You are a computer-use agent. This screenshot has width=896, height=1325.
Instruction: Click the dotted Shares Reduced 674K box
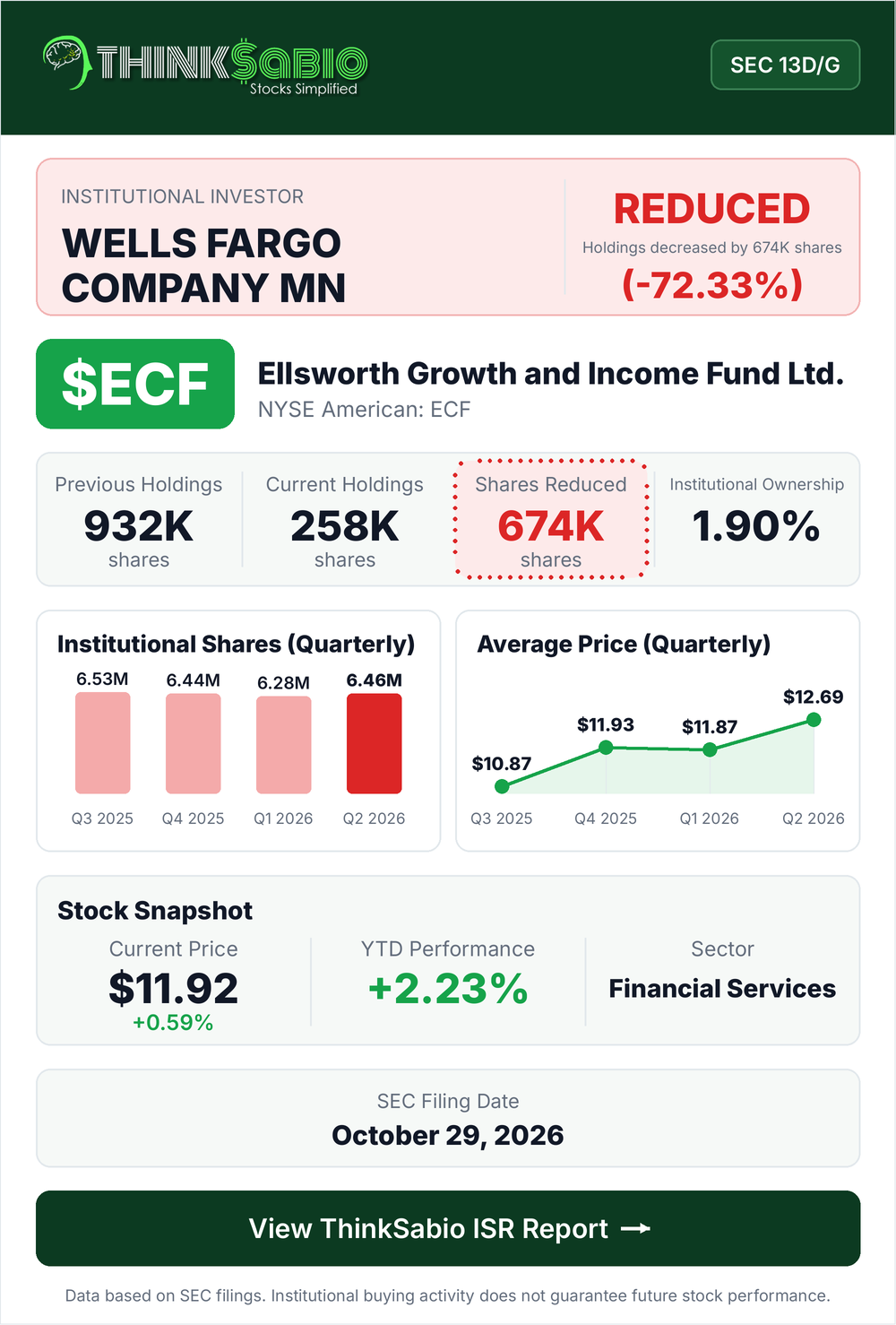(551, 519)
